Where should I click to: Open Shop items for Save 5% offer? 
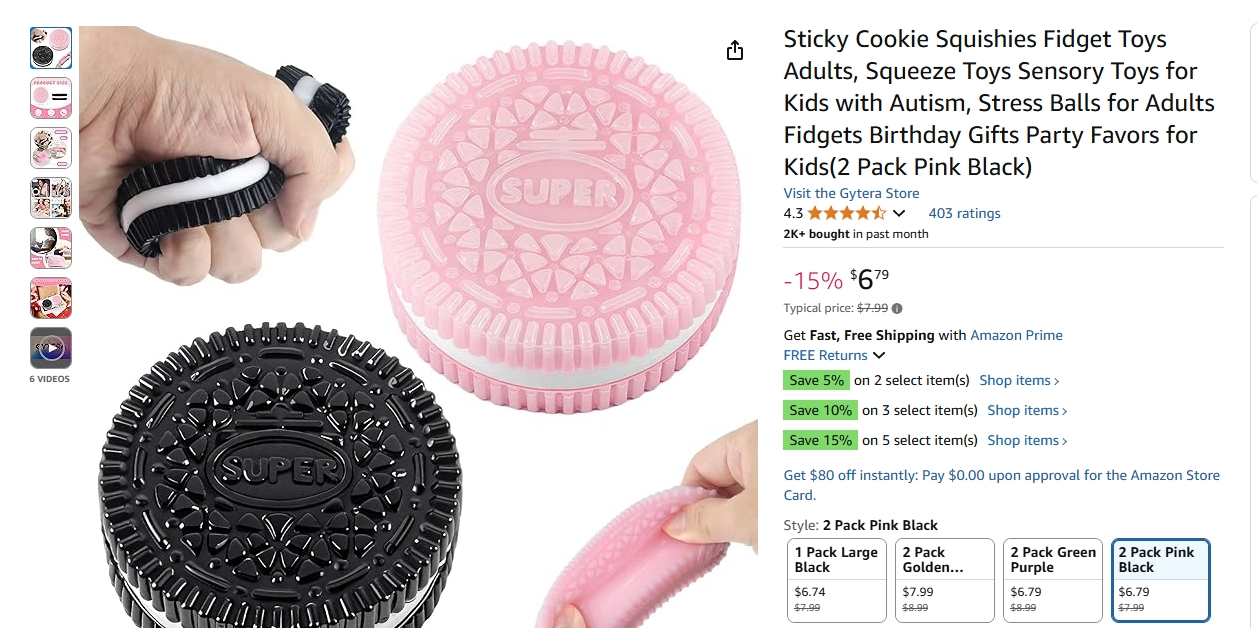click(1019, 380)
